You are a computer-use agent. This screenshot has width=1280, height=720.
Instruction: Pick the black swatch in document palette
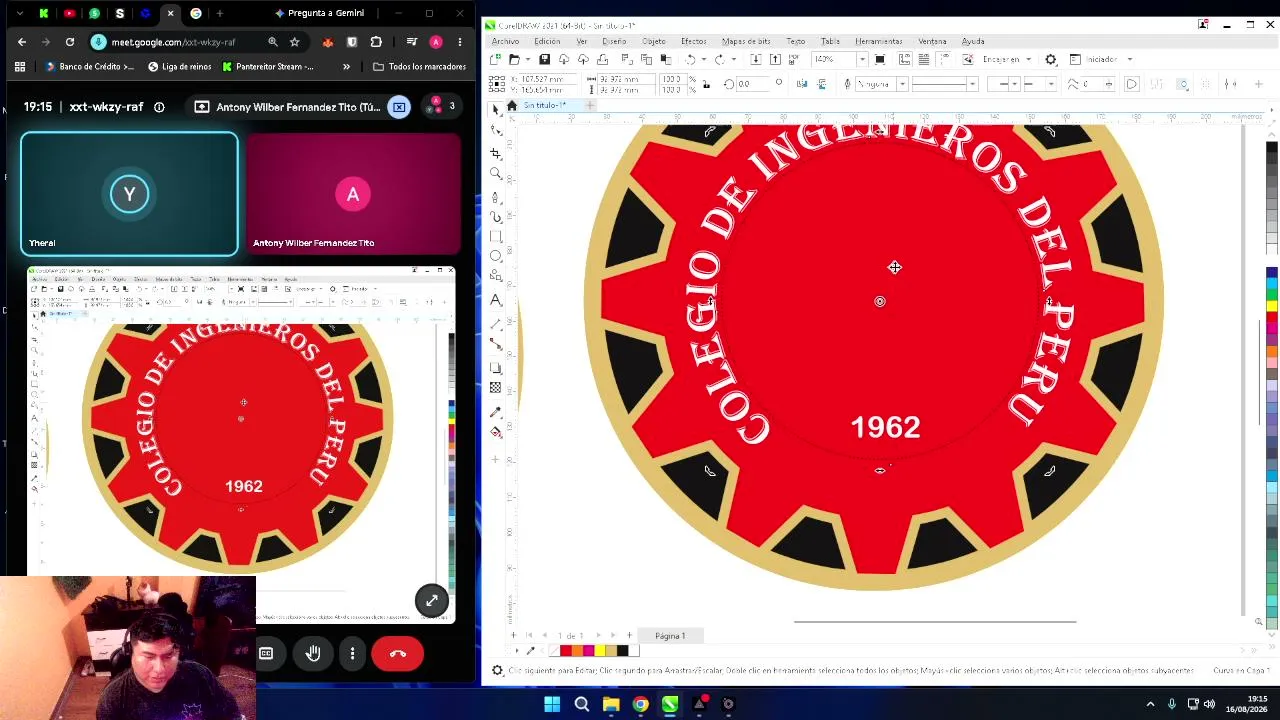[x=622, y=651]
